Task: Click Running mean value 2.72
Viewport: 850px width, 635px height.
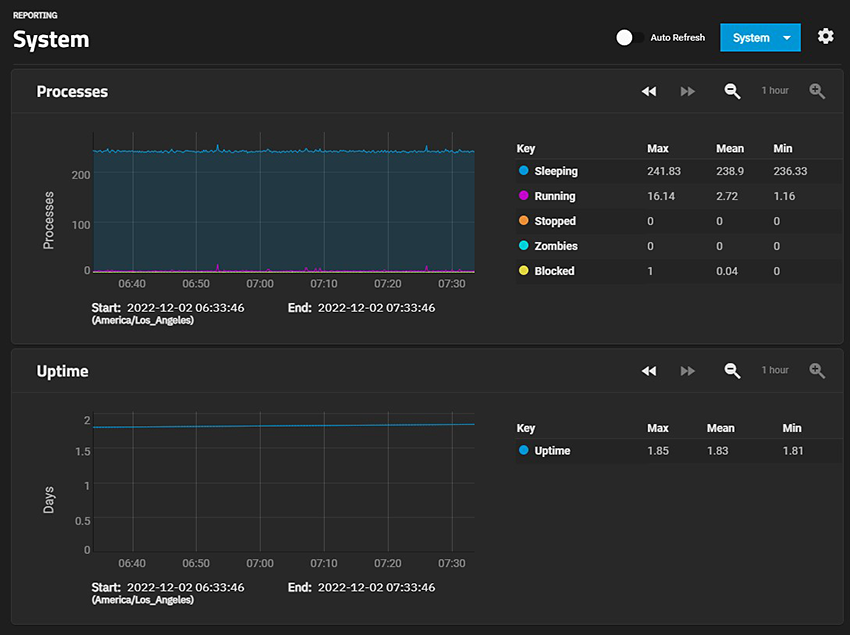Action: click(726, 196)
